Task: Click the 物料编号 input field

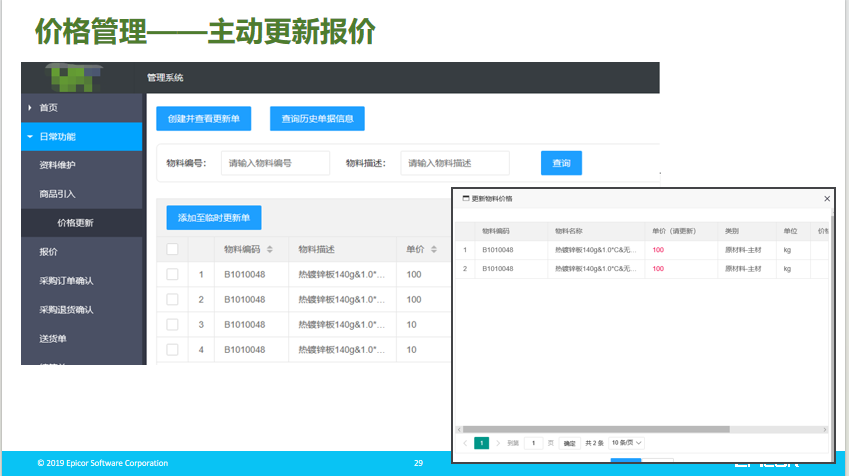Action: [275, 163]
